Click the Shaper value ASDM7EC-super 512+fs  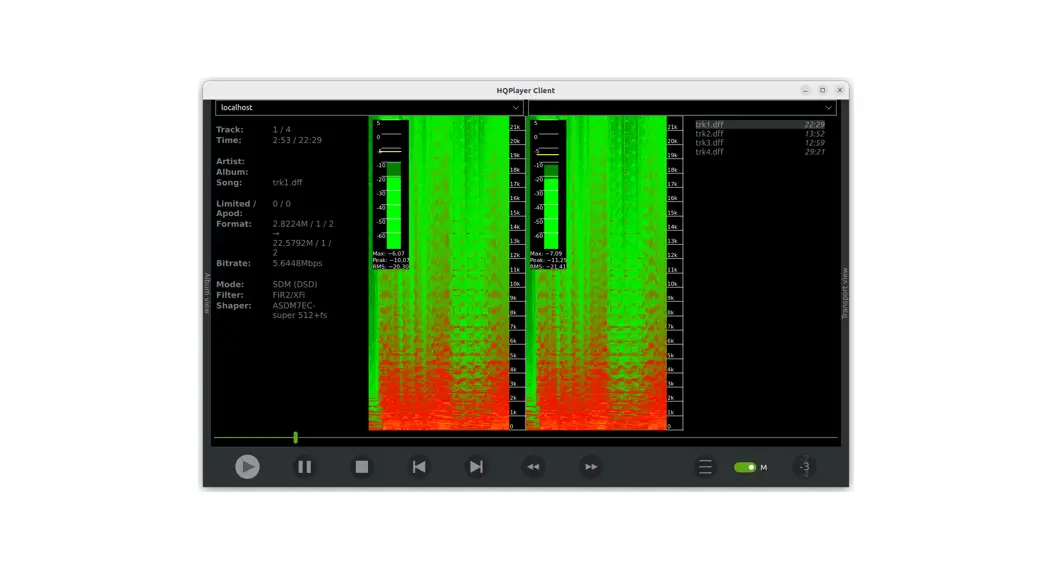click(300, 310)
